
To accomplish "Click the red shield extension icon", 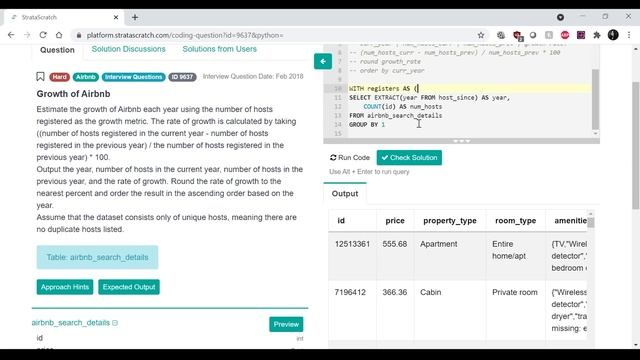I will tap(517, 36).
